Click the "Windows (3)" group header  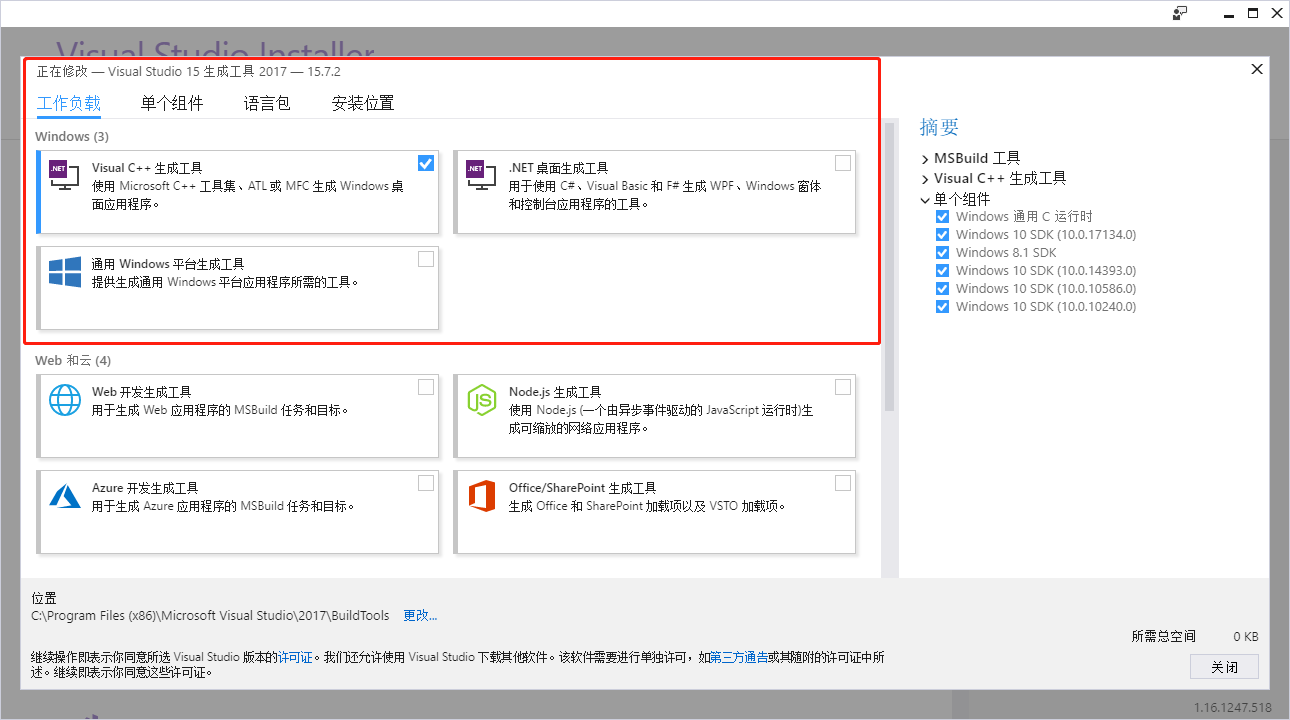click(x=72, y=136)
